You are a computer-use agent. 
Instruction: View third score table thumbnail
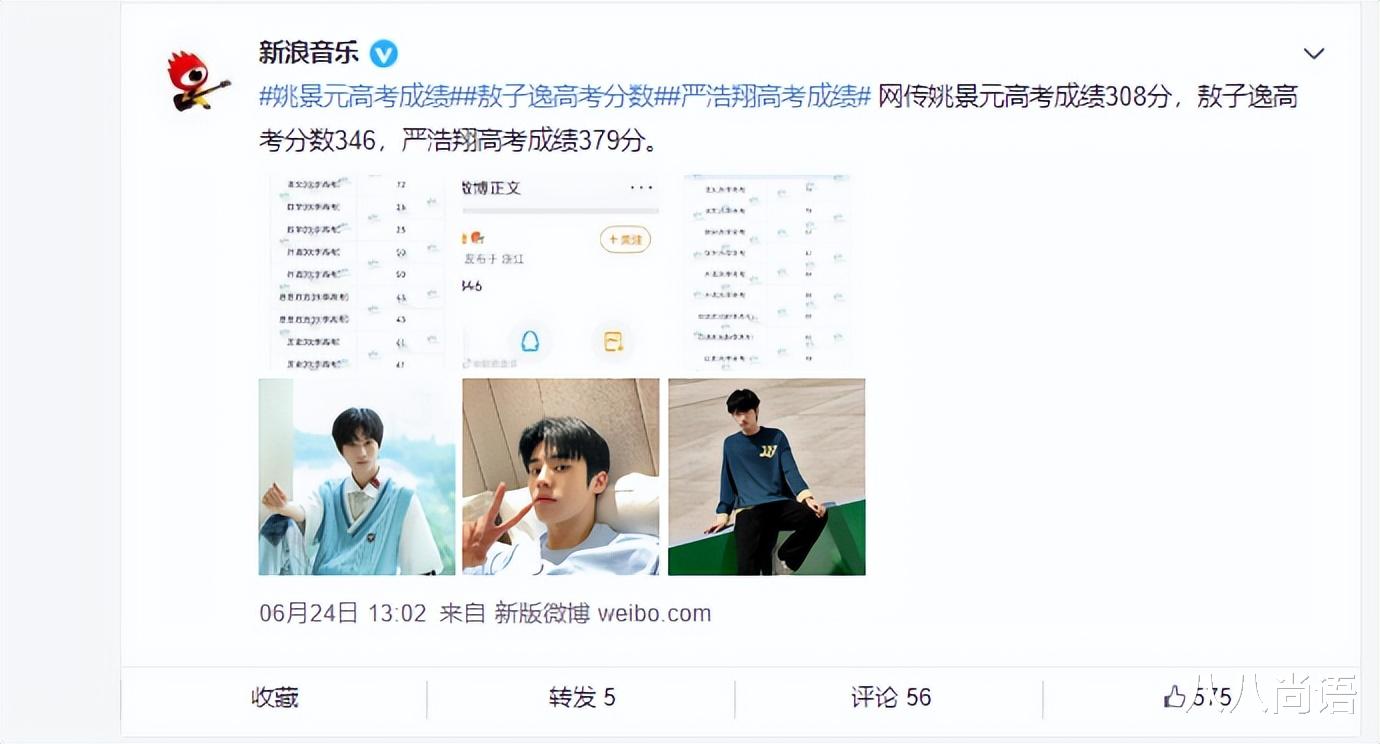pos(767,272)
